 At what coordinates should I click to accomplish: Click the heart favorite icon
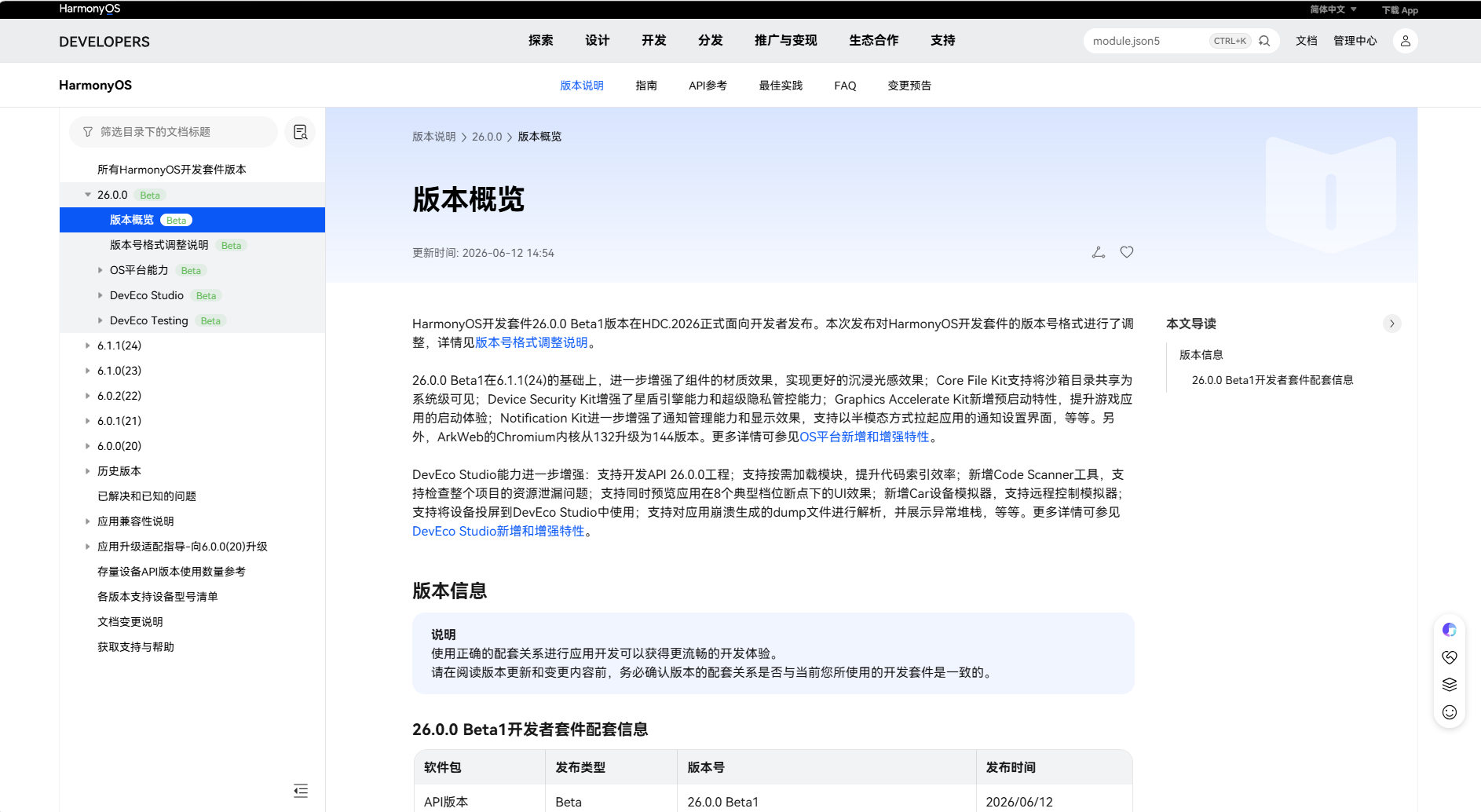(1127, 252)
